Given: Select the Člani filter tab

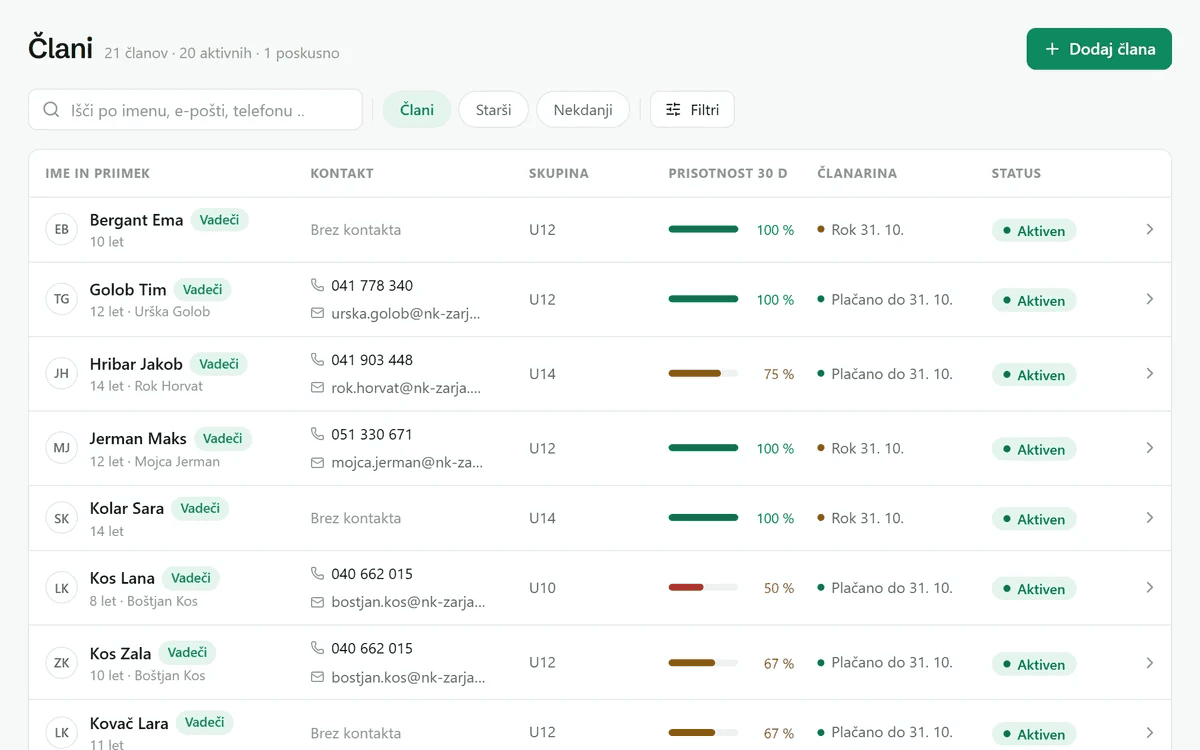Looking at the screenshot, I should click(417, 110).
